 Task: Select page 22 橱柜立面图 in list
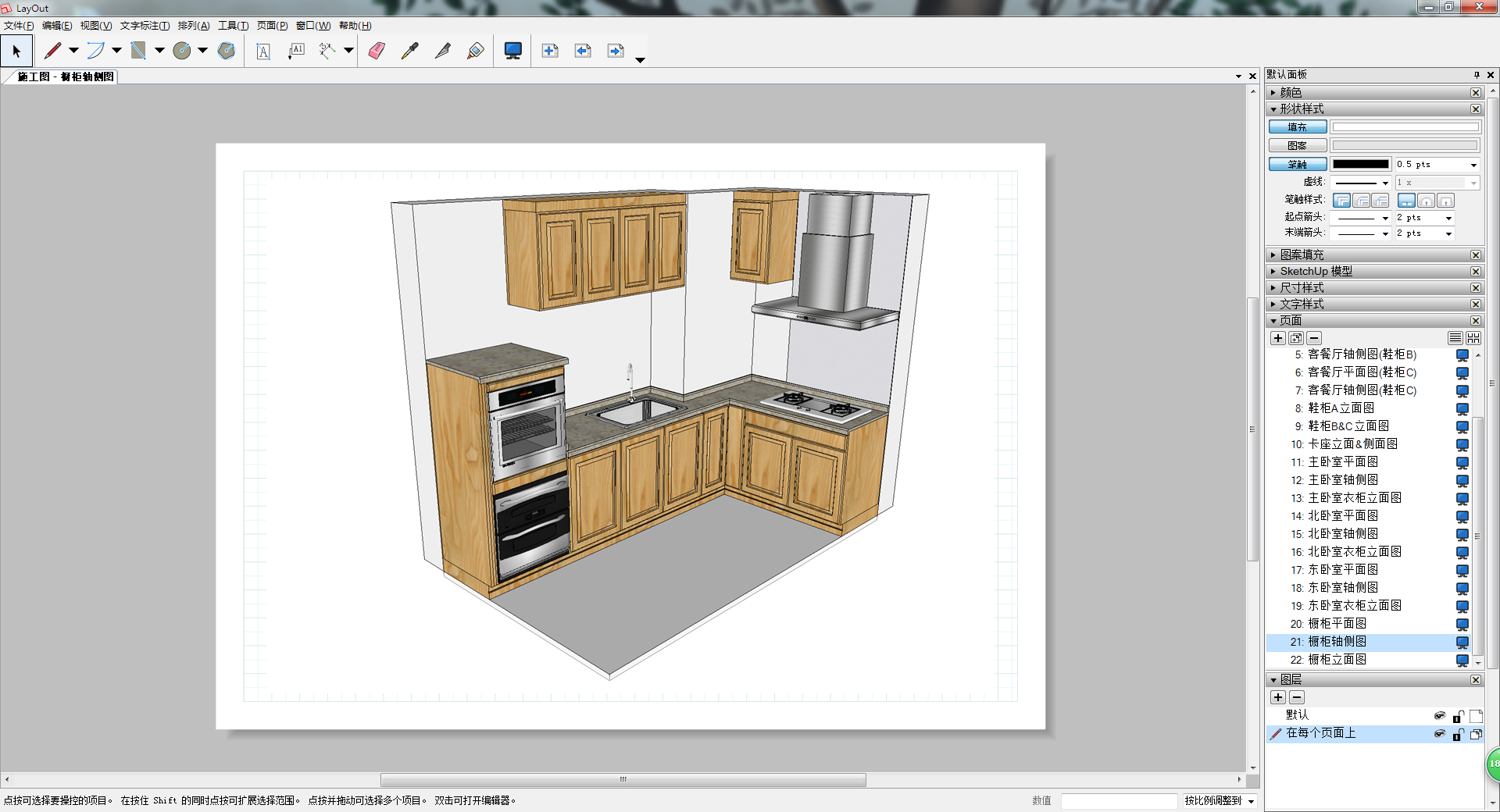tap(1337, 660)
